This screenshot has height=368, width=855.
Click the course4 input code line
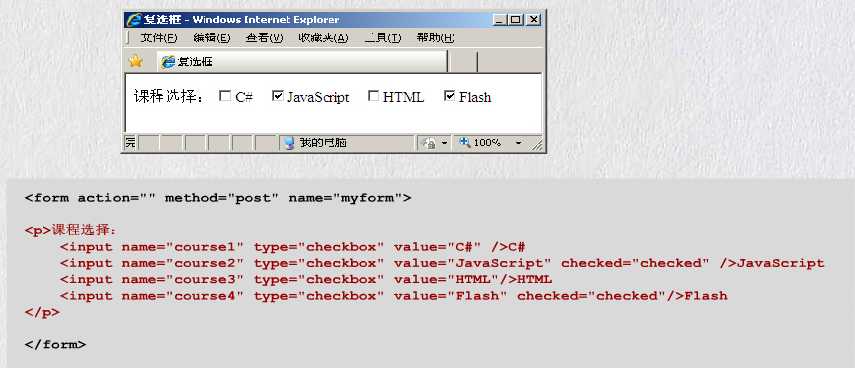tap(394, 296)
